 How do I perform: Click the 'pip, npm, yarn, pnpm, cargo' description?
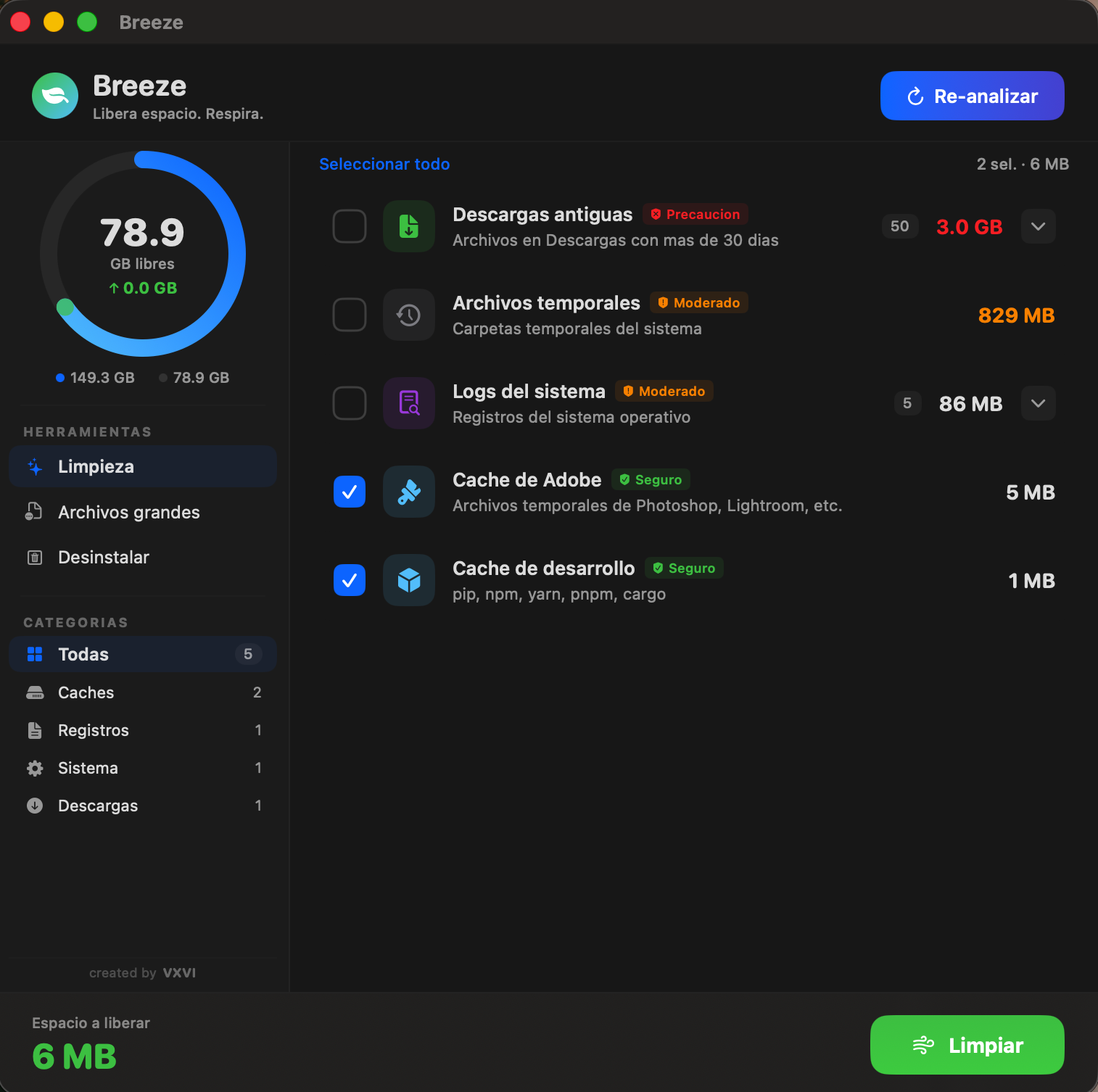[x=559, y=595]
